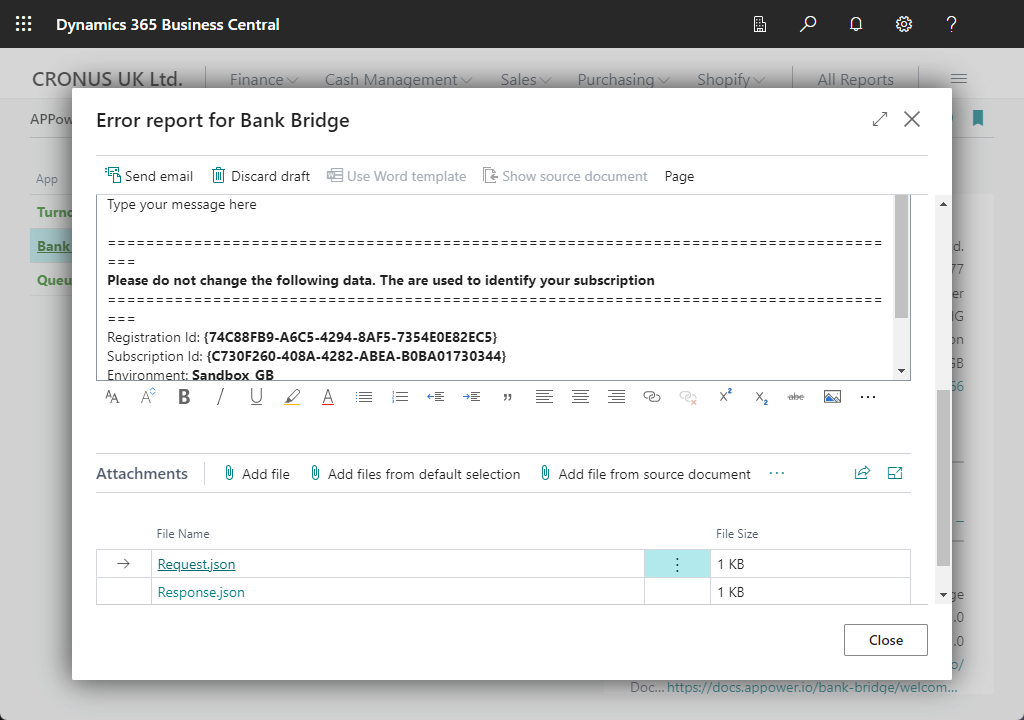The width and height of the screenshot is (1024, 720).
Task: Open the Response.json attachment
Action: (201, 592)
